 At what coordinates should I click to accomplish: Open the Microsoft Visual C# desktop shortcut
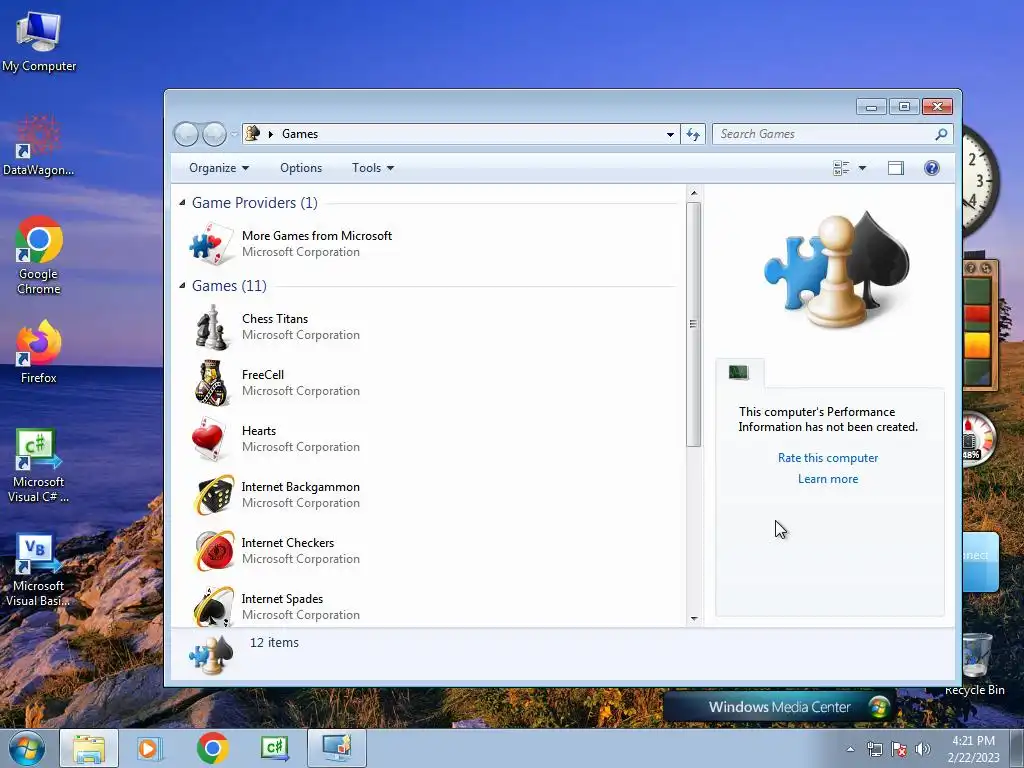(x=39, y=465)
